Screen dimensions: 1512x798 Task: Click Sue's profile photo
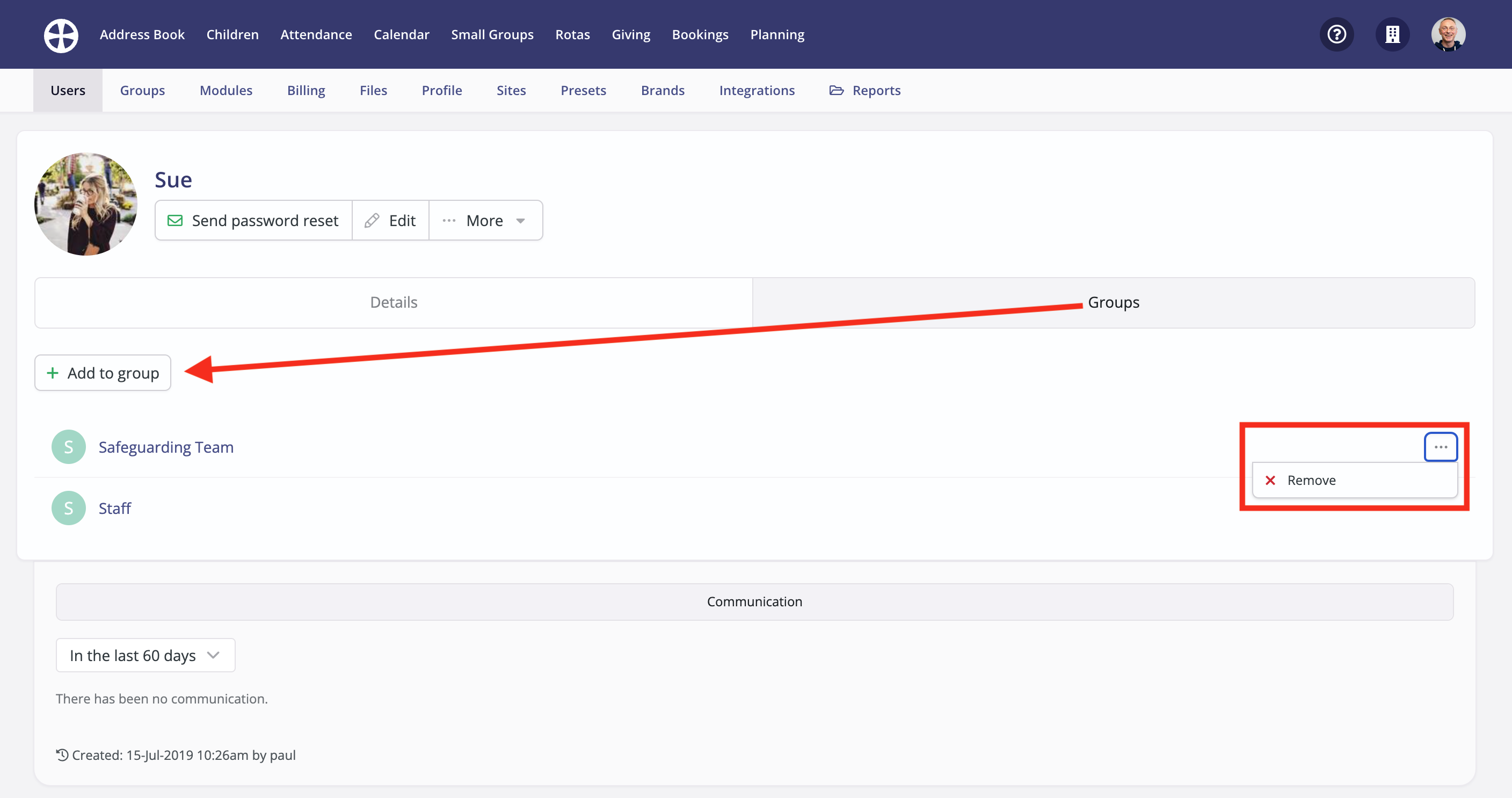pyautogui.click(x=86, y=204)
